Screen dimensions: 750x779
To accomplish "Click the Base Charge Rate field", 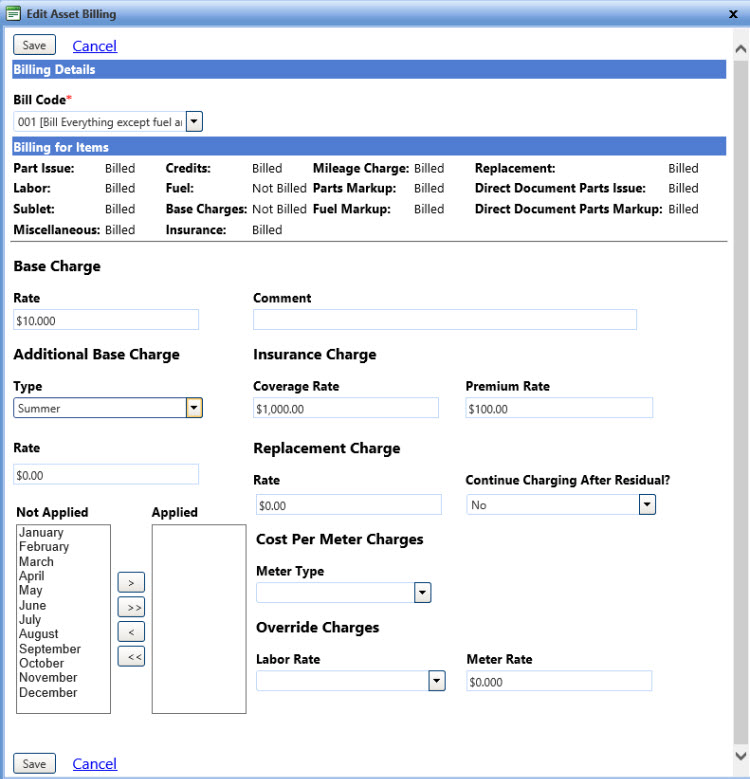I will pyautogui.click(x=106, y=320).
